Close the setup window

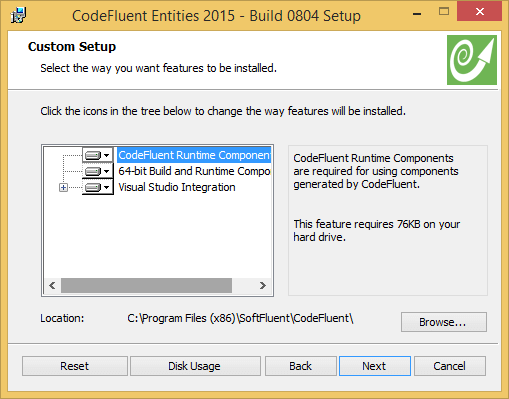[479, 12]
